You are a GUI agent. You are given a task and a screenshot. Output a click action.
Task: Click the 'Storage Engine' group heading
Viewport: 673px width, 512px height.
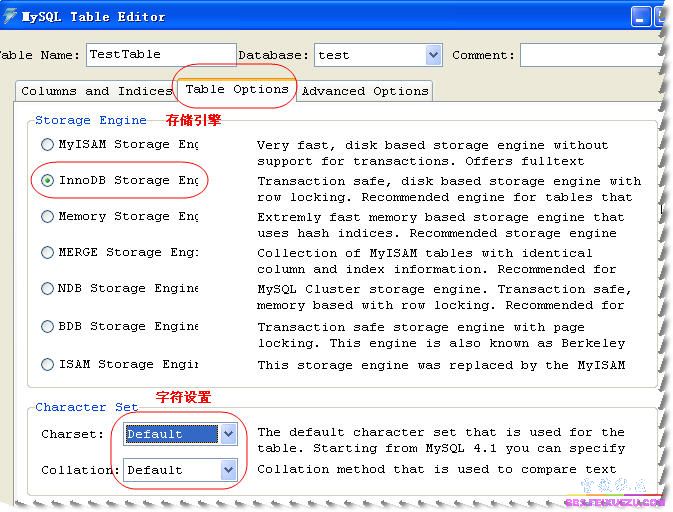click(91, 120)
